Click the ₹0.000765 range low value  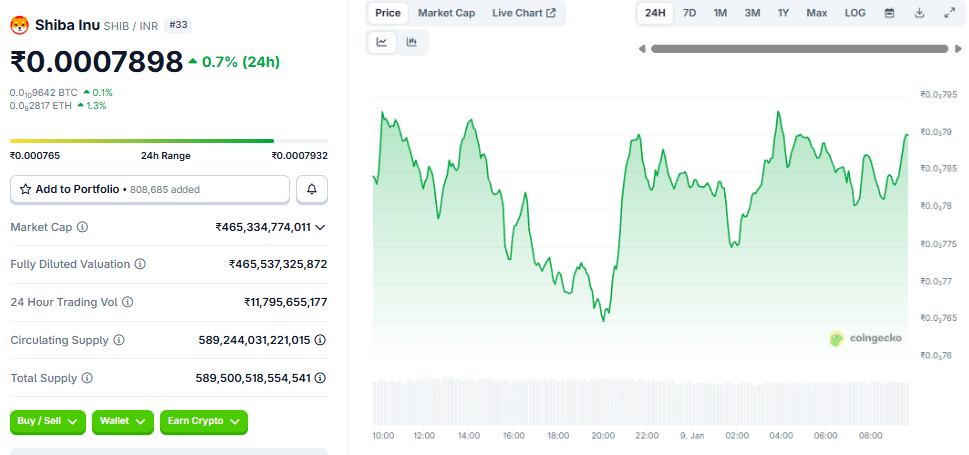[x=35, y=156]
